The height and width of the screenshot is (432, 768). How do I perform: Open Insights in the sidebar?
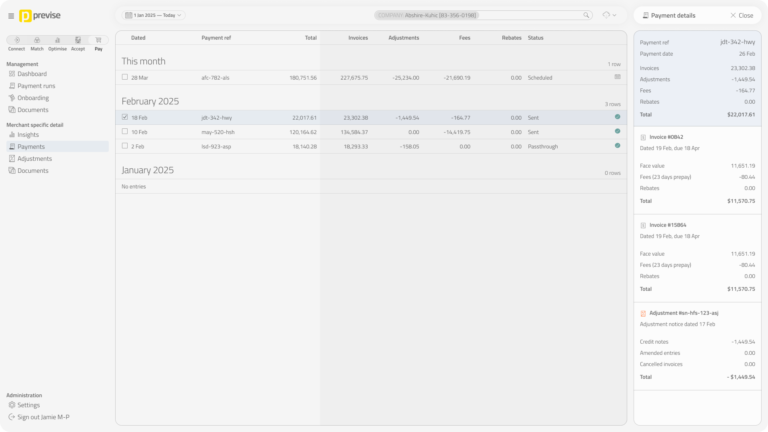click(x=28, y=135)
